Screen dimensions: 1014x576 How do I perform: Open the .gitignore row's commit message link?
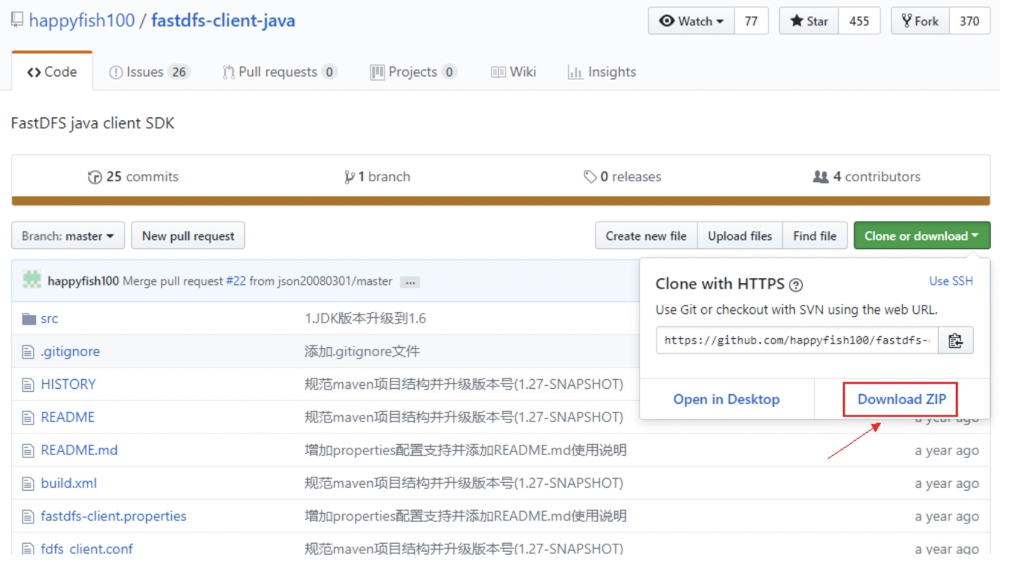click(362, 352)
